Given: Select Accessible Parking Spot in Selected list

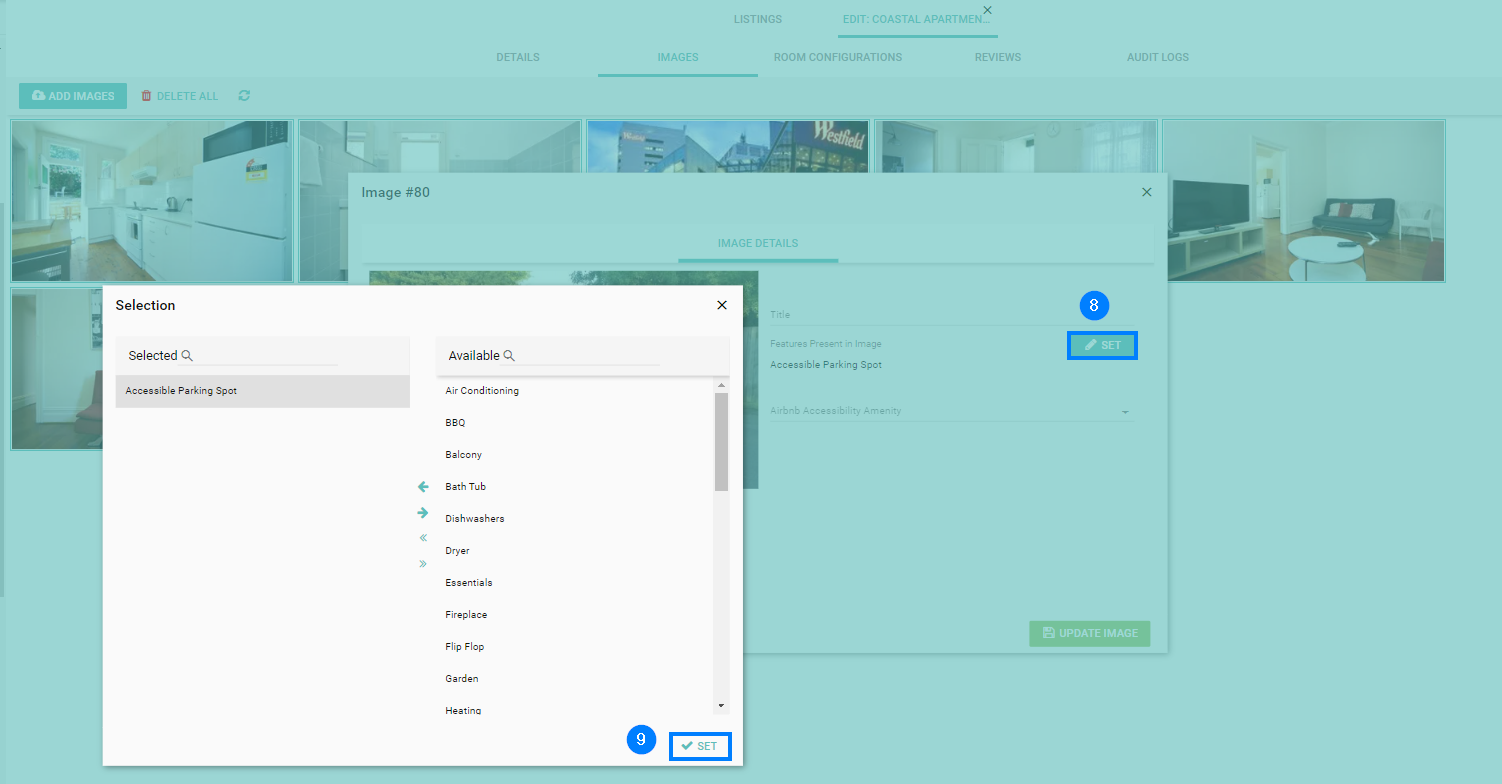Looking at the screenshot, I should pos(182,391).
